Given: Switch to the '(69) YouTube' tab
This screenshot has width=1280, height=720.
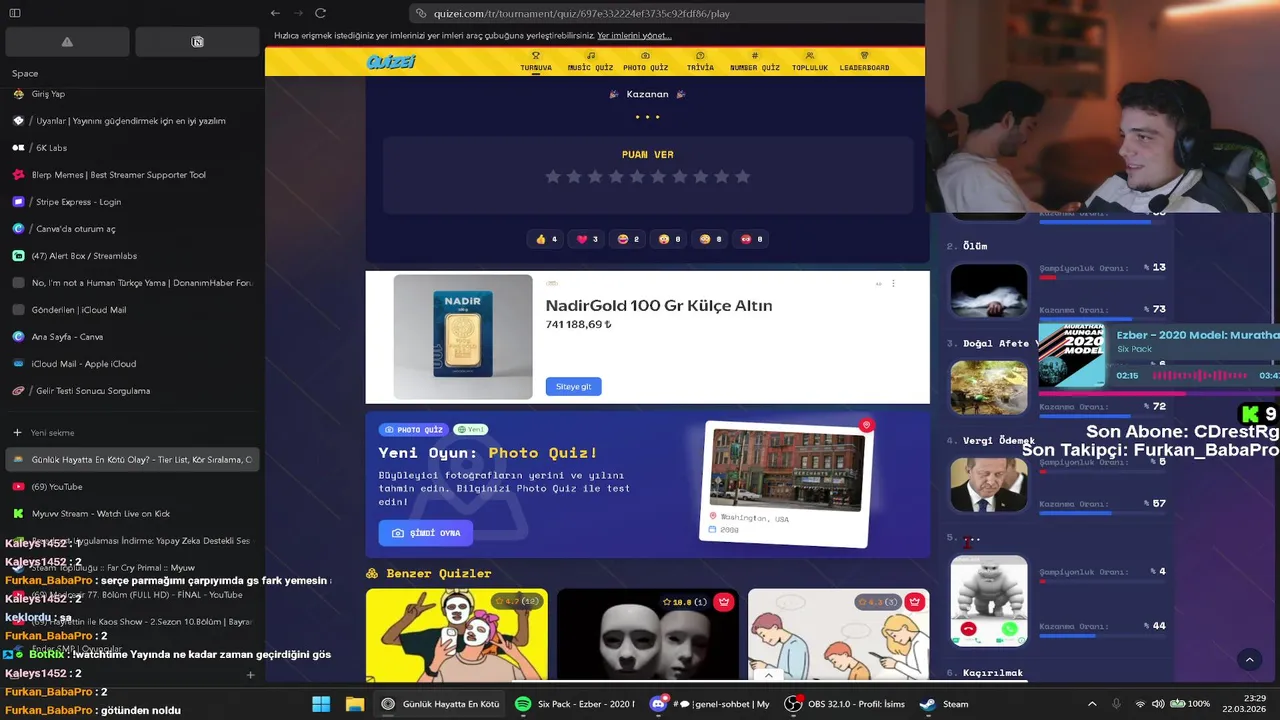Looking at the screenshot, I should click(132, 487).
